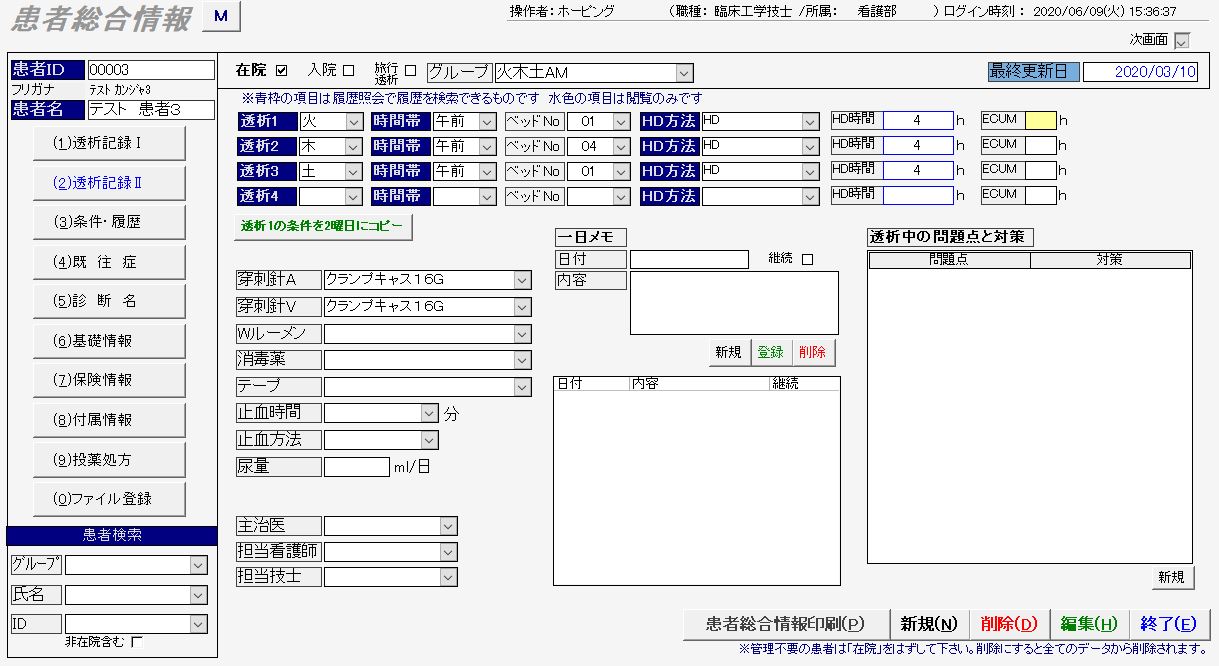This screenshot has width=1219, height=666.
Task: Open the HD方法 dropdown for 透析1
Action: [810, 121]
